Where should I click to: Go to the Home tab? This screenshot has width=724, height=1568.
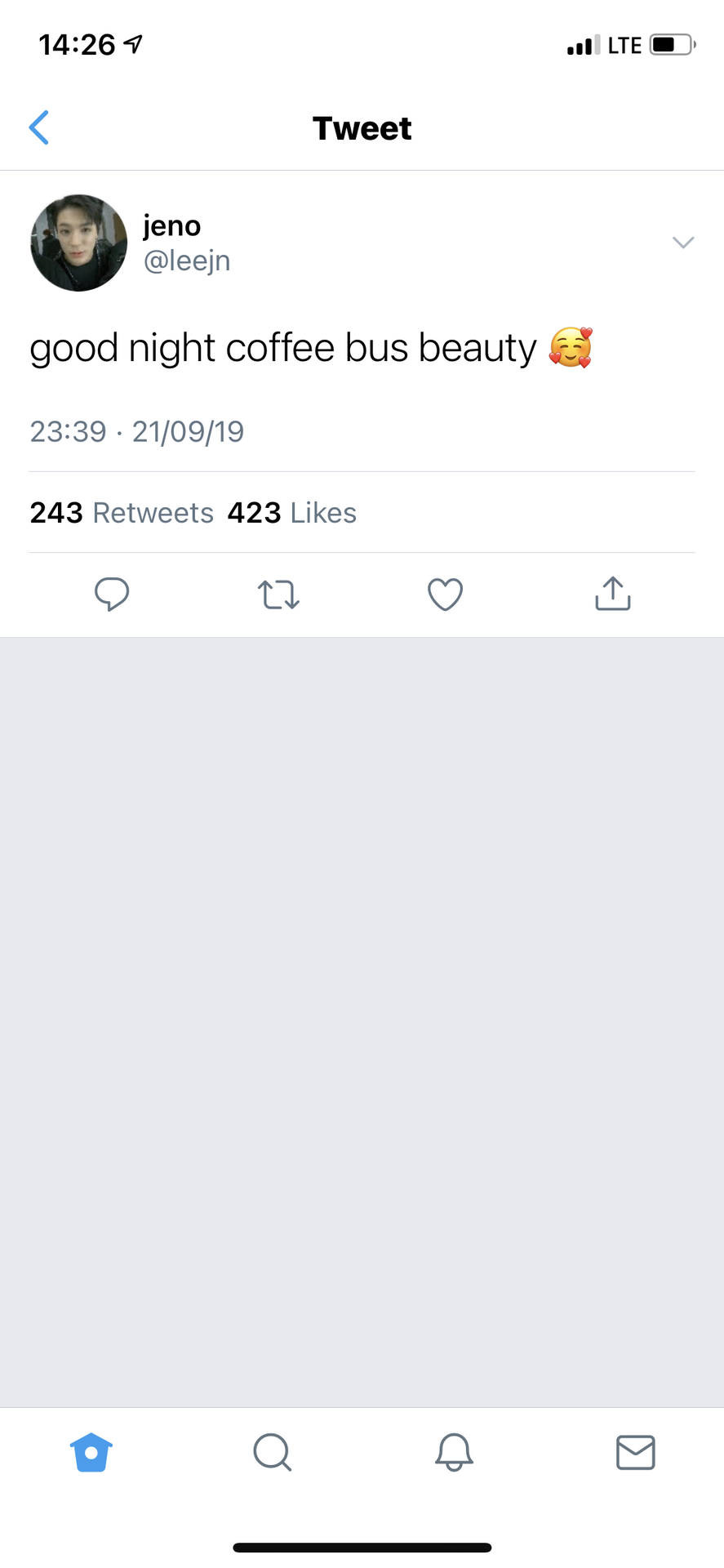pos(91,1452)
